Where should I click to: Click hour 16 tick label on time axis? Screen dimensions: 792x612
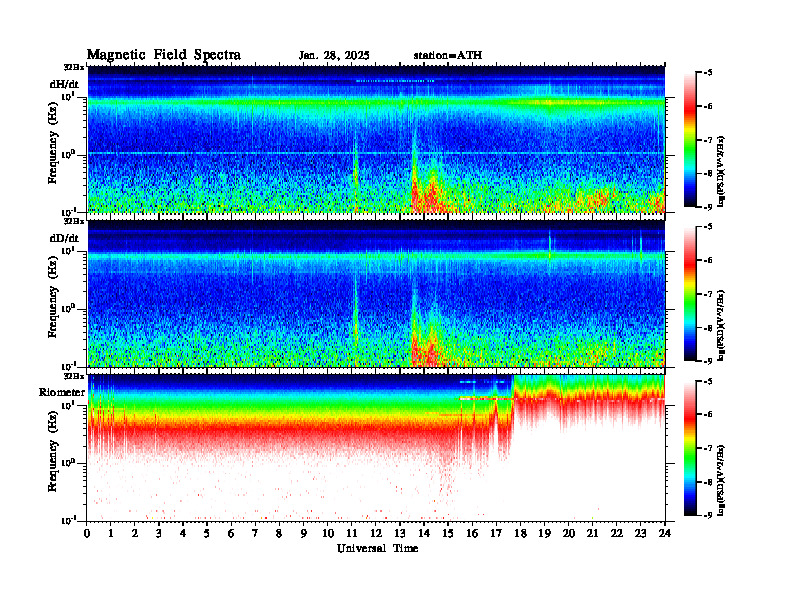pyautogui.click(x=472, y=534)
